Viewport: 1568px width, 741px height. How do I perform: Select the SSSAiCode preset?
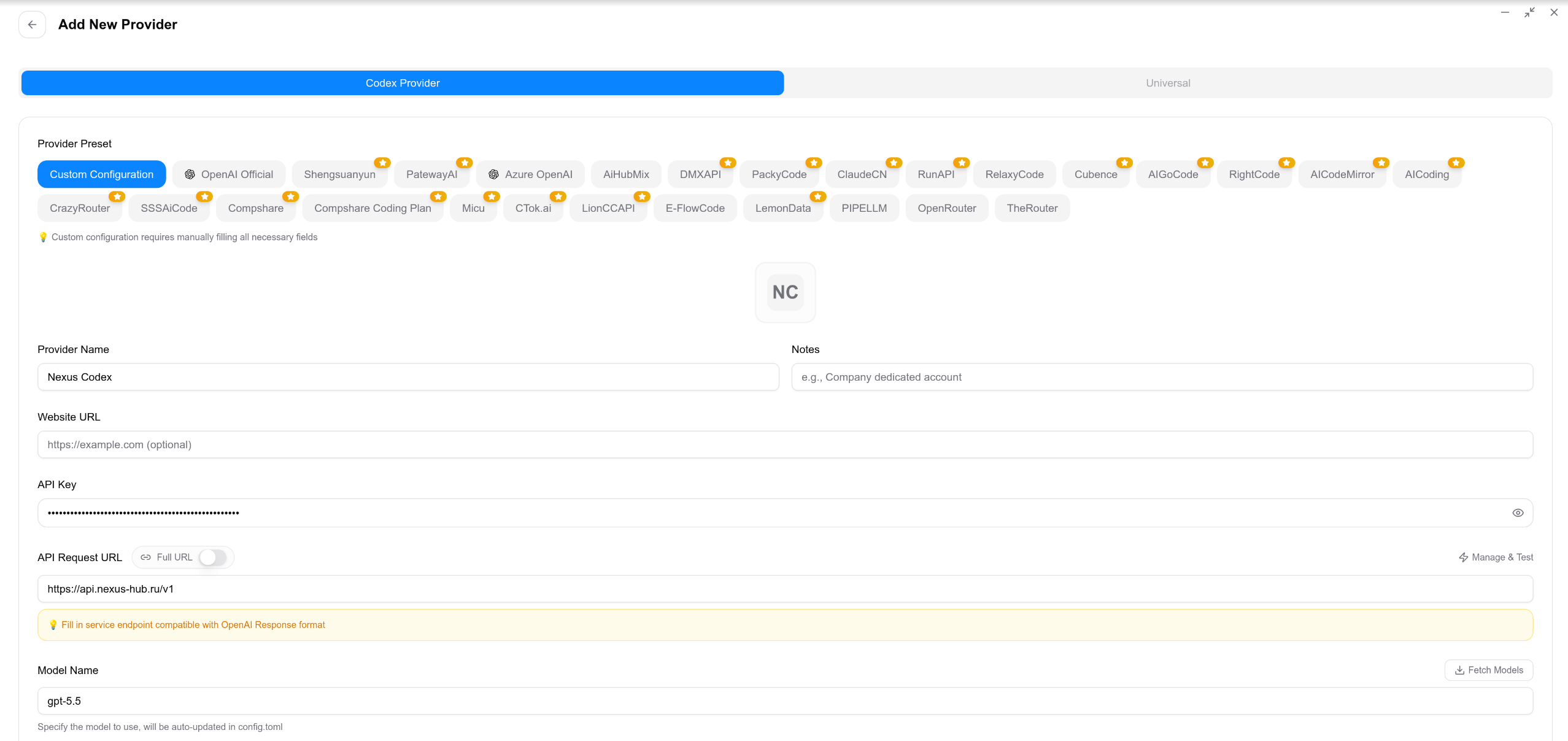(169, 208)
